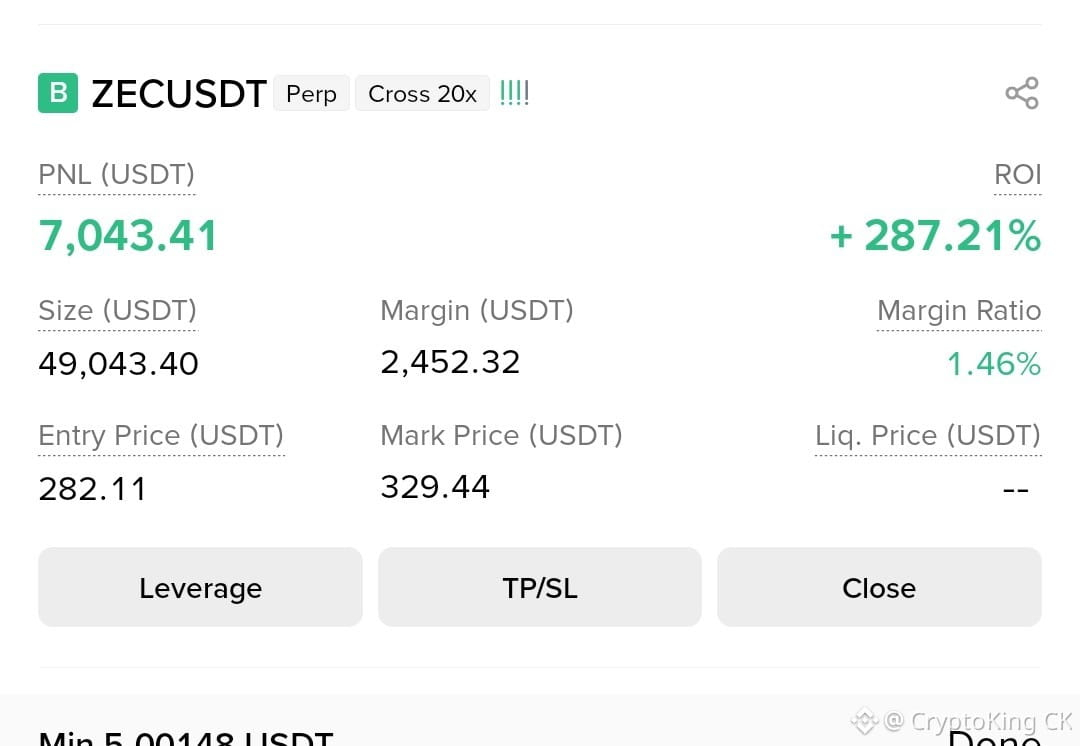Tap the 7,043.41 PNL value
This screenshot has height=746, width=1080.
(128, 236)
